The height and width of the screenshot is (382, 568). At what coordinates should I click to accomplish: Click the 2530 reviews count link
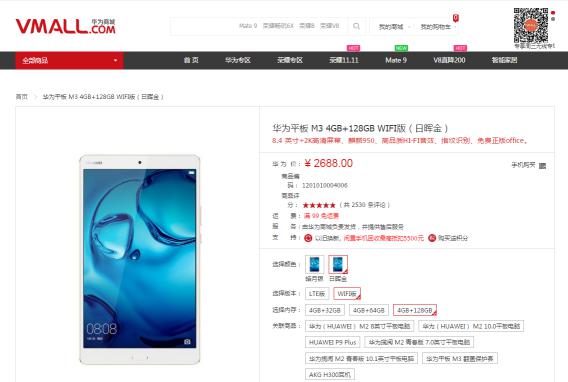[365, 205]
